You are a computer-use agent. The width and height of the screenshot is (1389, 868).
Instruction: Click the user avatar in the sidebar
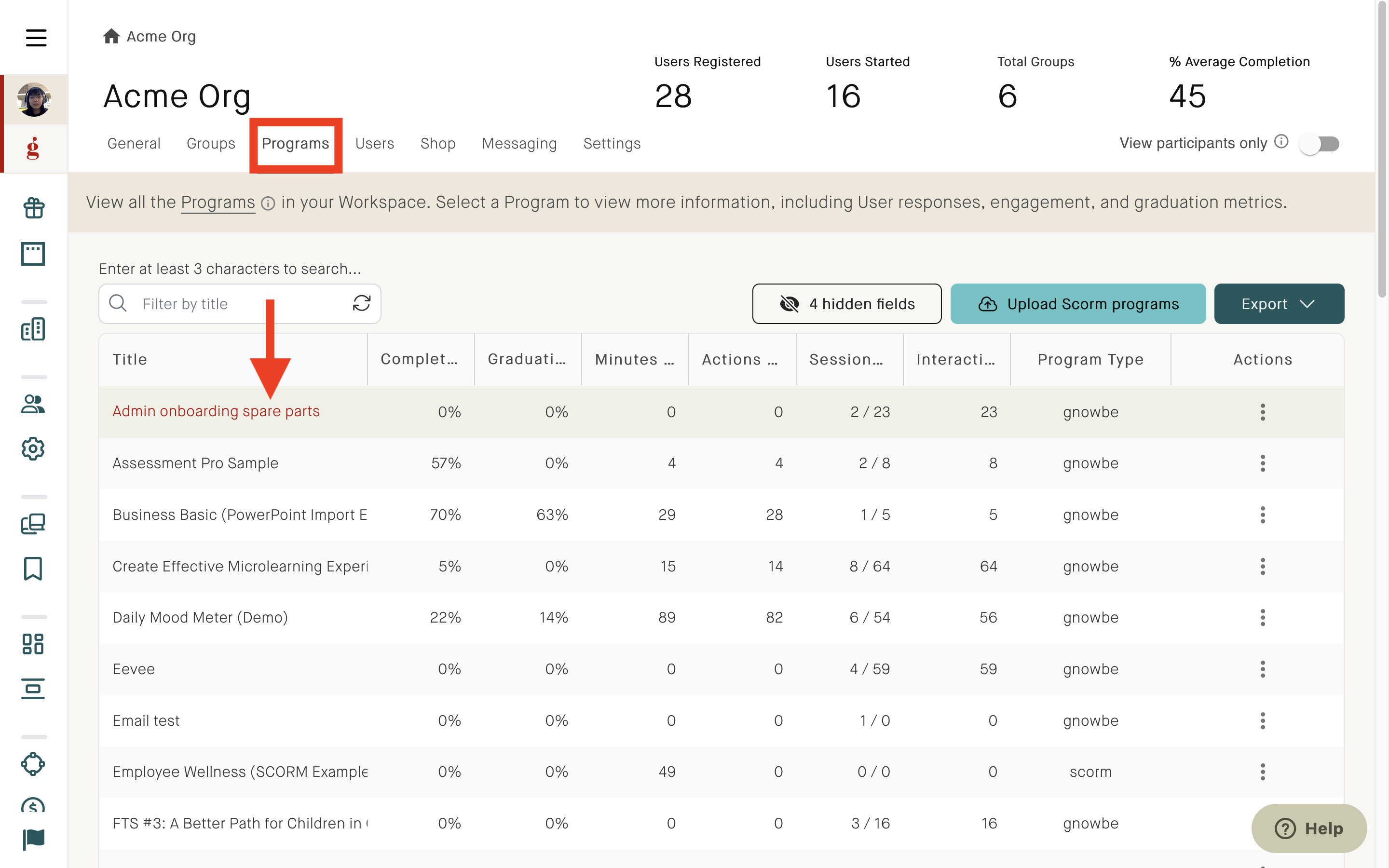34,99
